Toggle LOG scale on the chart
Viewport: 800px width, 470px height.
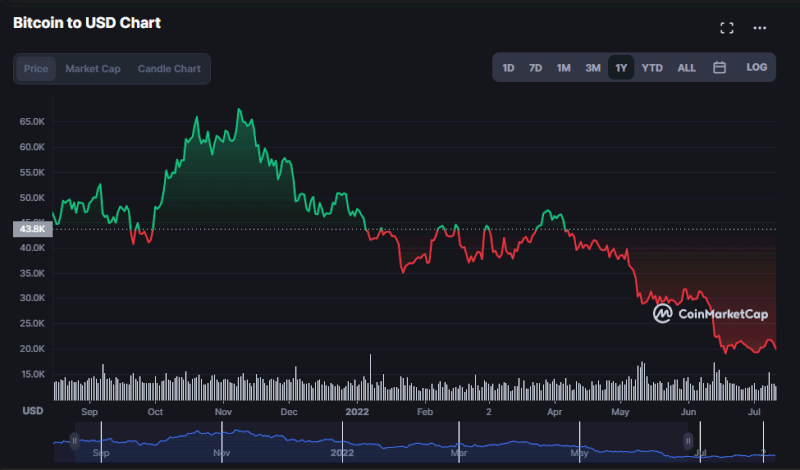click(x=756, y=68)
